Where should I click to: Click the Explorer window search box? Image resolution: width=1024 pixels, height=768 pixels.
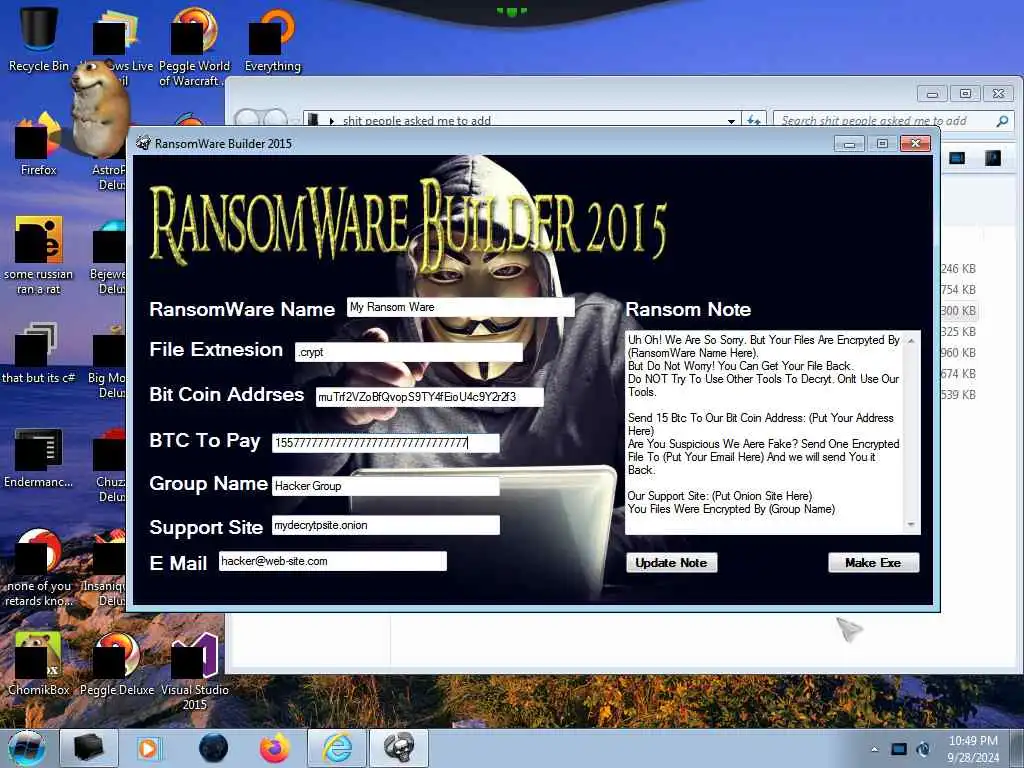click(892, 121)
